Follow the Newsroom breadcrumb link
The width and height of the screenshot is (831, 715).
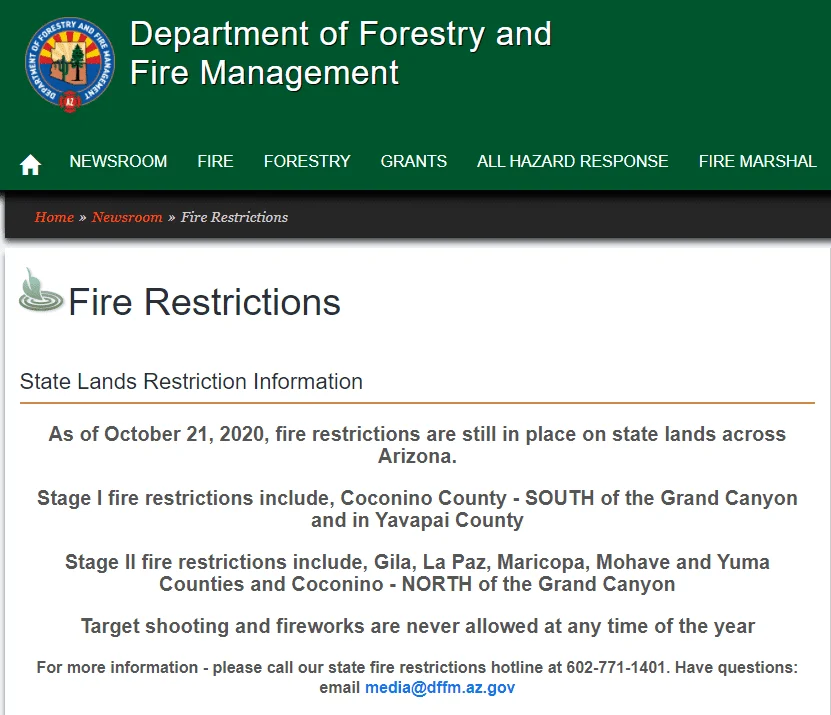point(127,217)
